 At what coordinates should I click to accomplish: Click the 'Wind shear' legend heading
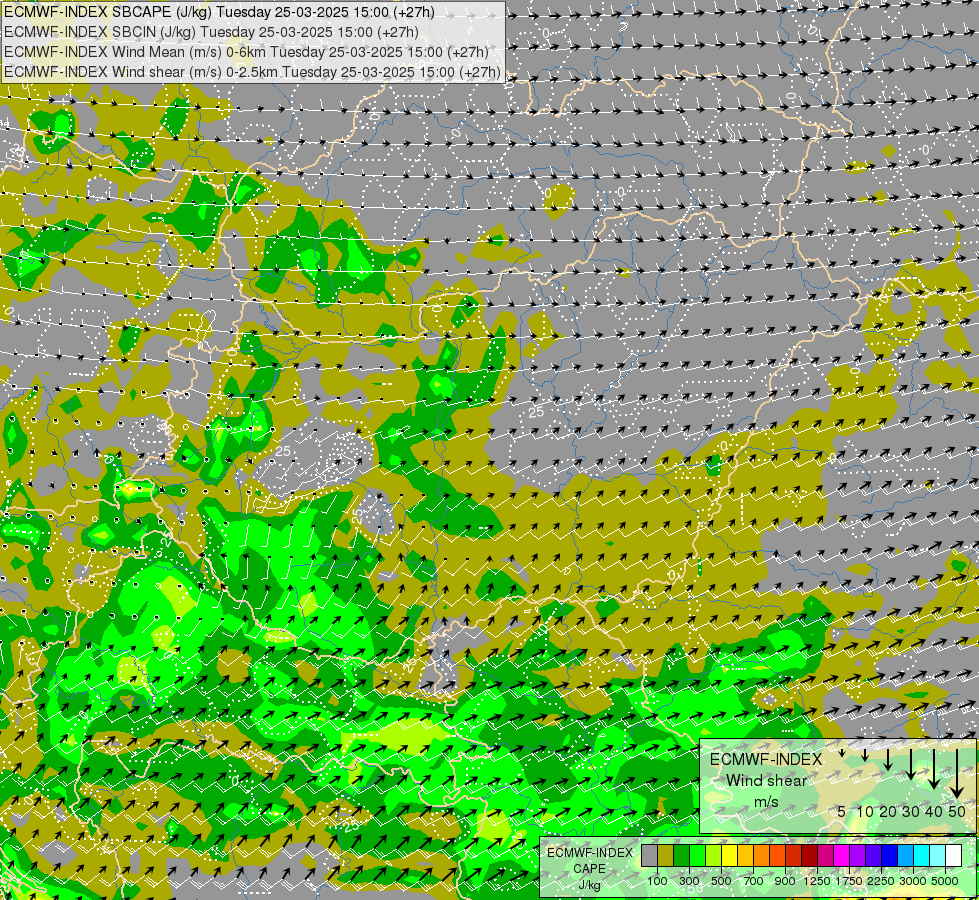(766, 781)
